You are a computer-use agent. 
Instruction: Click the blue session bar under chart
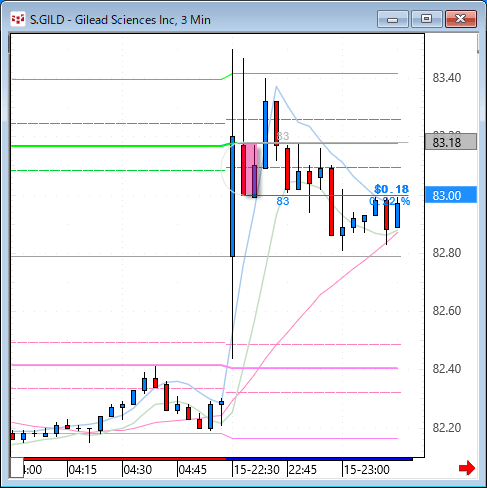319,459
